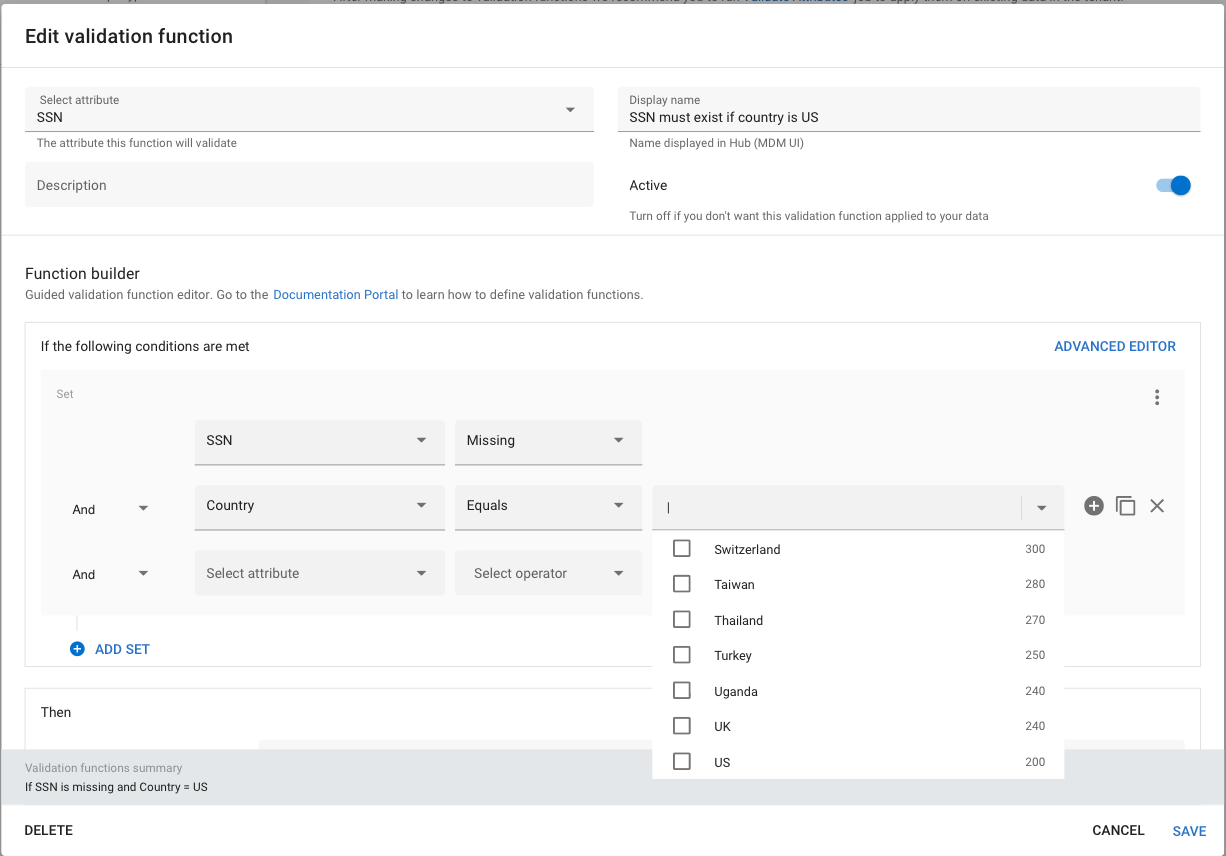1226x856 pixels.
Task: Remove the Country condition row
Action: [1157, 506]
